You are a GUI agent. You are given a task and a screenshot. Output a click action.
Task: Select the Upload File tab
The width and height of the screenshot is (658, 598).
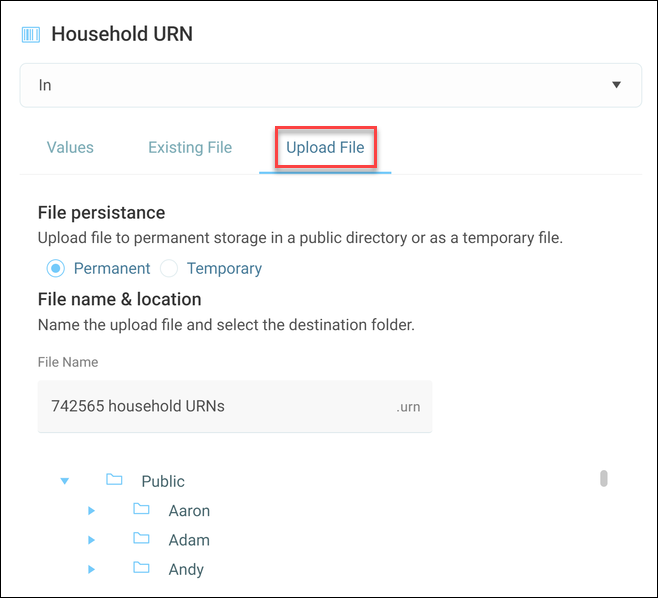pyautogui.click(x=325, y=147)
